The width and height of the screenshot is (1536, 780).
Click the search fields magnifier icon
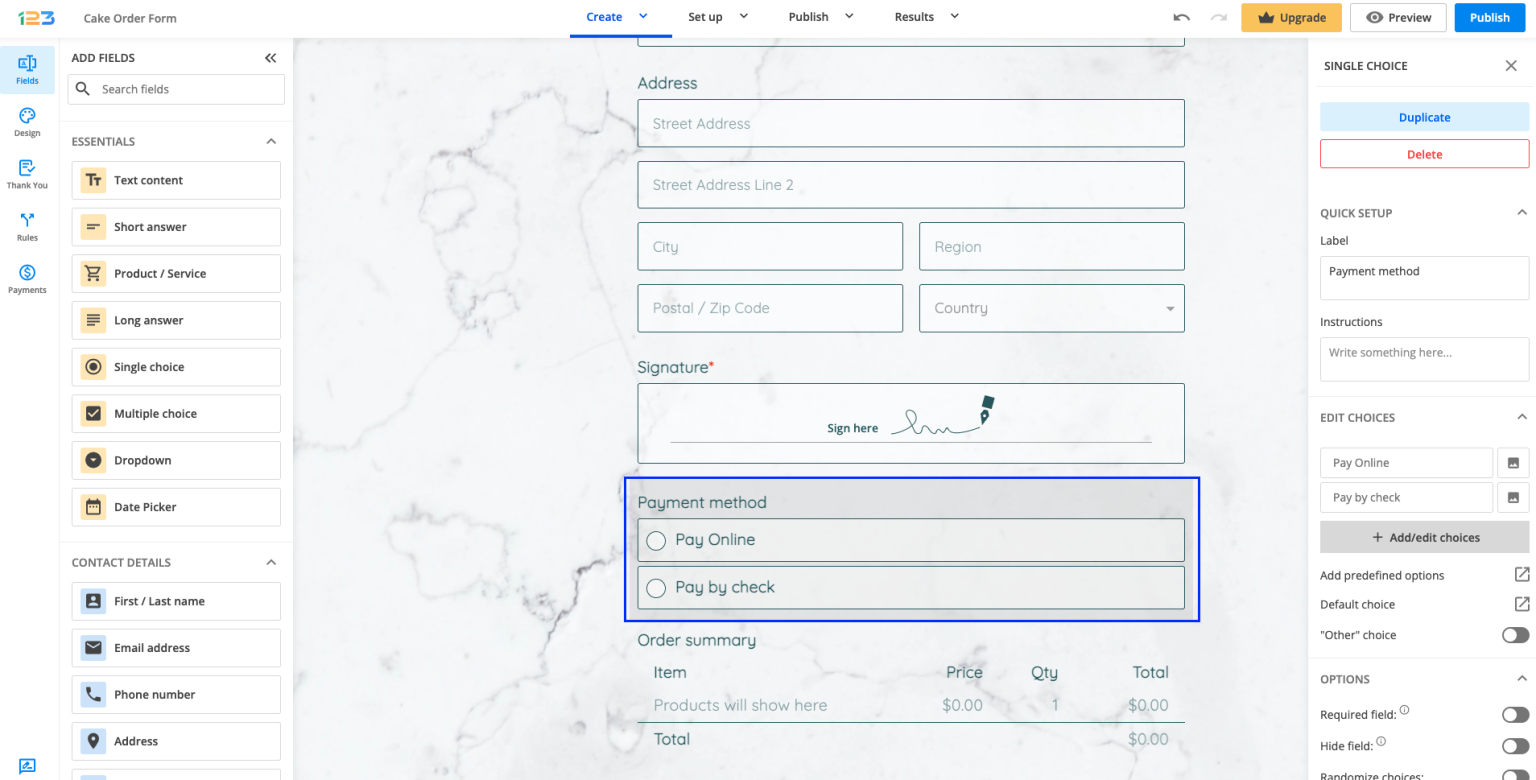coord(83,89)
